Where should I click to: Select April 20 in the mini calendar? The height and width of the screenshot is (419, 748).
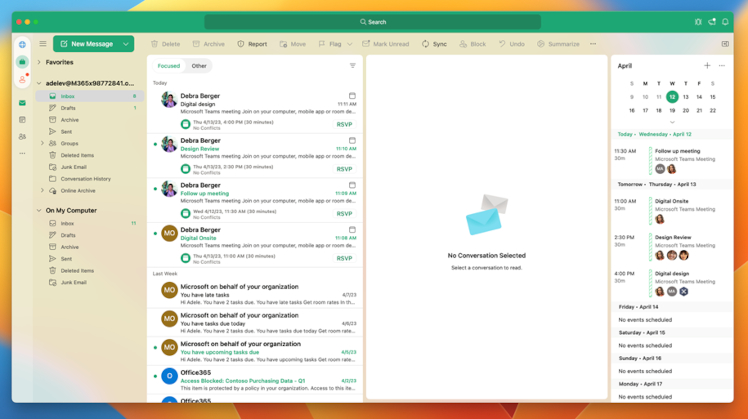tap(686, 111)
